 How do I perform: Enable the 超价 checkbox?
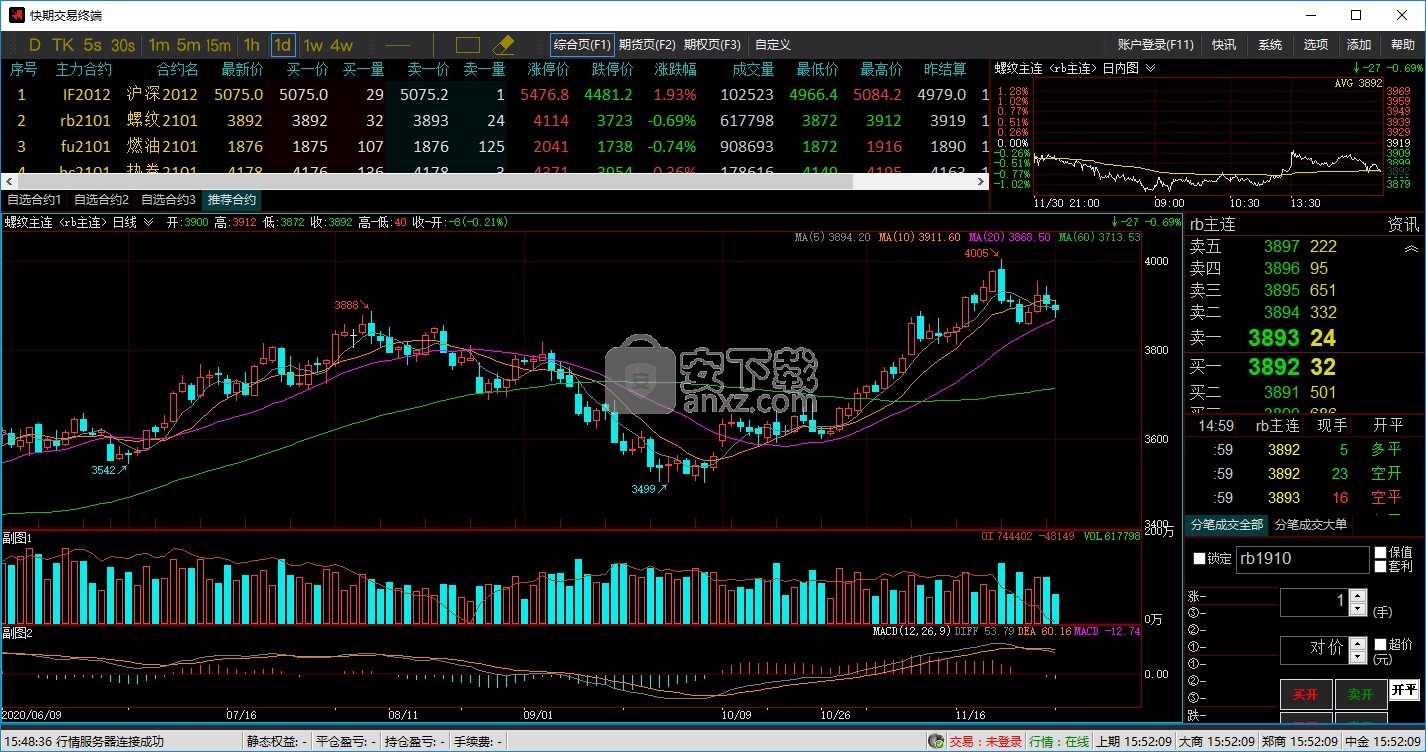[x=1381, y=645]
